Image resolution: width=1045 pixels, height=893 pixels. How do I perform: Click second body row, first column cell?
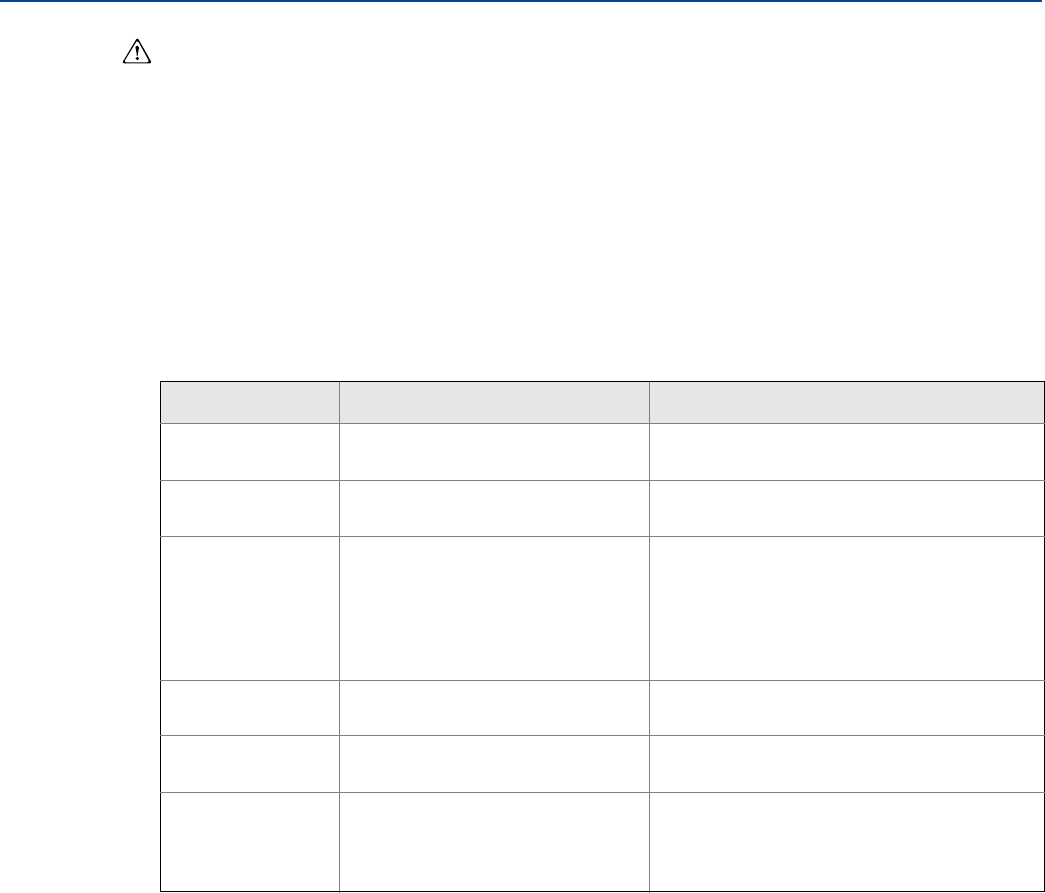250,508
